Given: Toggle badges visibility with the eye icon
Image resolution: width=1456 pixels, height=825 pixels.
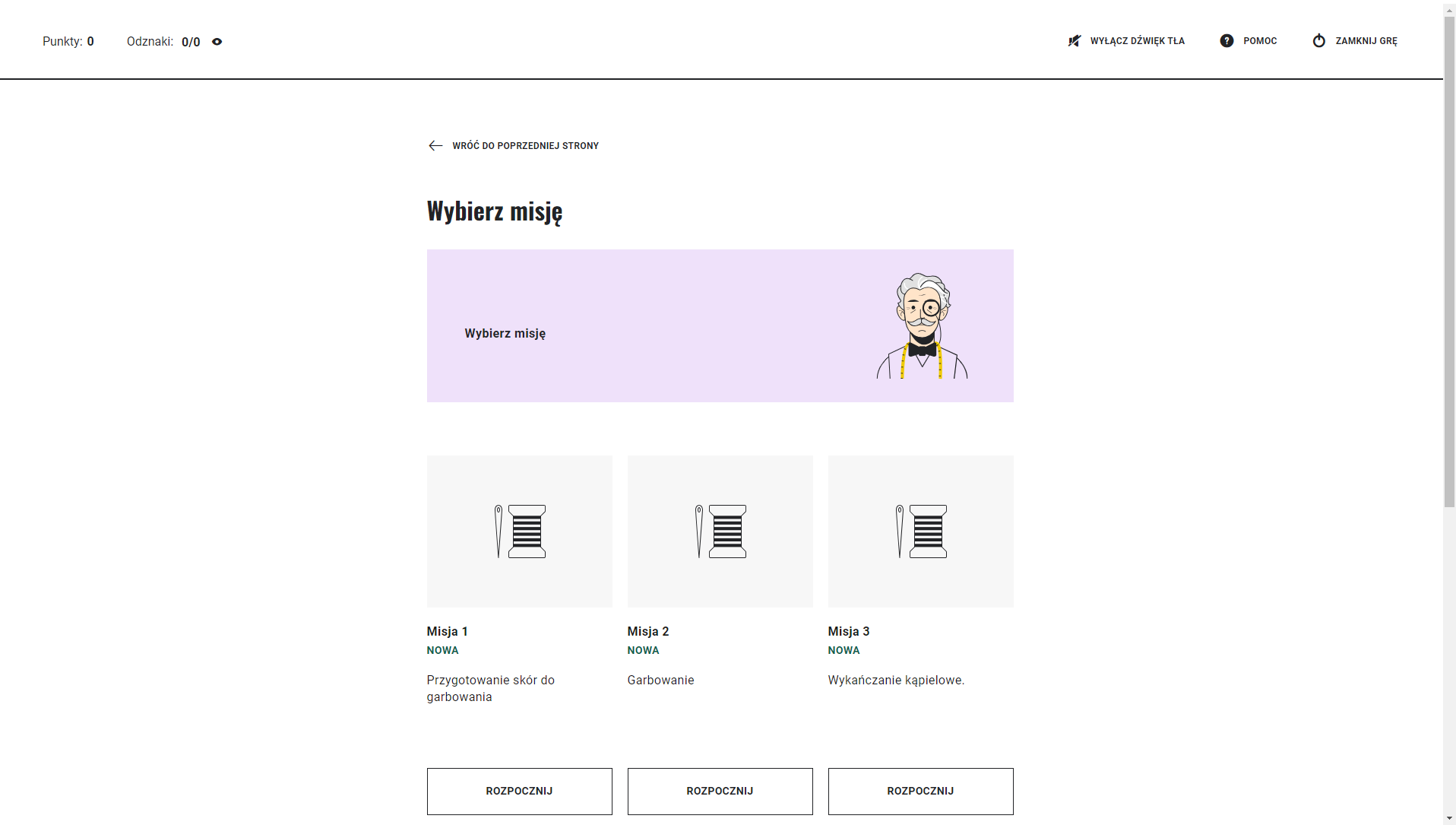Looking at the screenshot, I should pos(217,42).
